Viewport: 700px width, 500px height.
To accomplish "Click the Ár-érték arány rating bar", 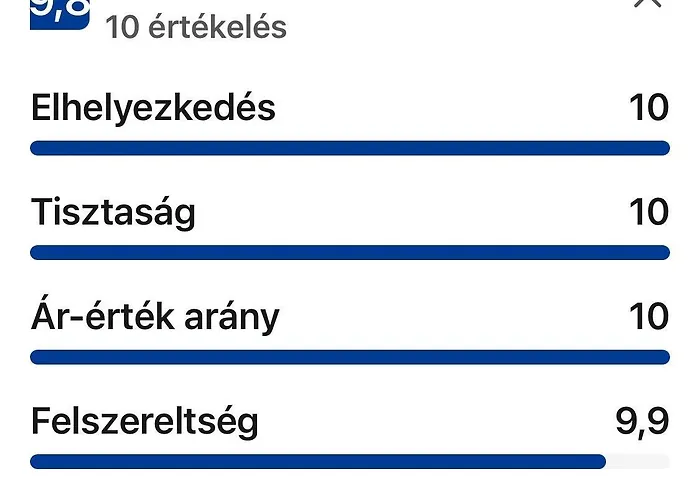I will (350, 357).
